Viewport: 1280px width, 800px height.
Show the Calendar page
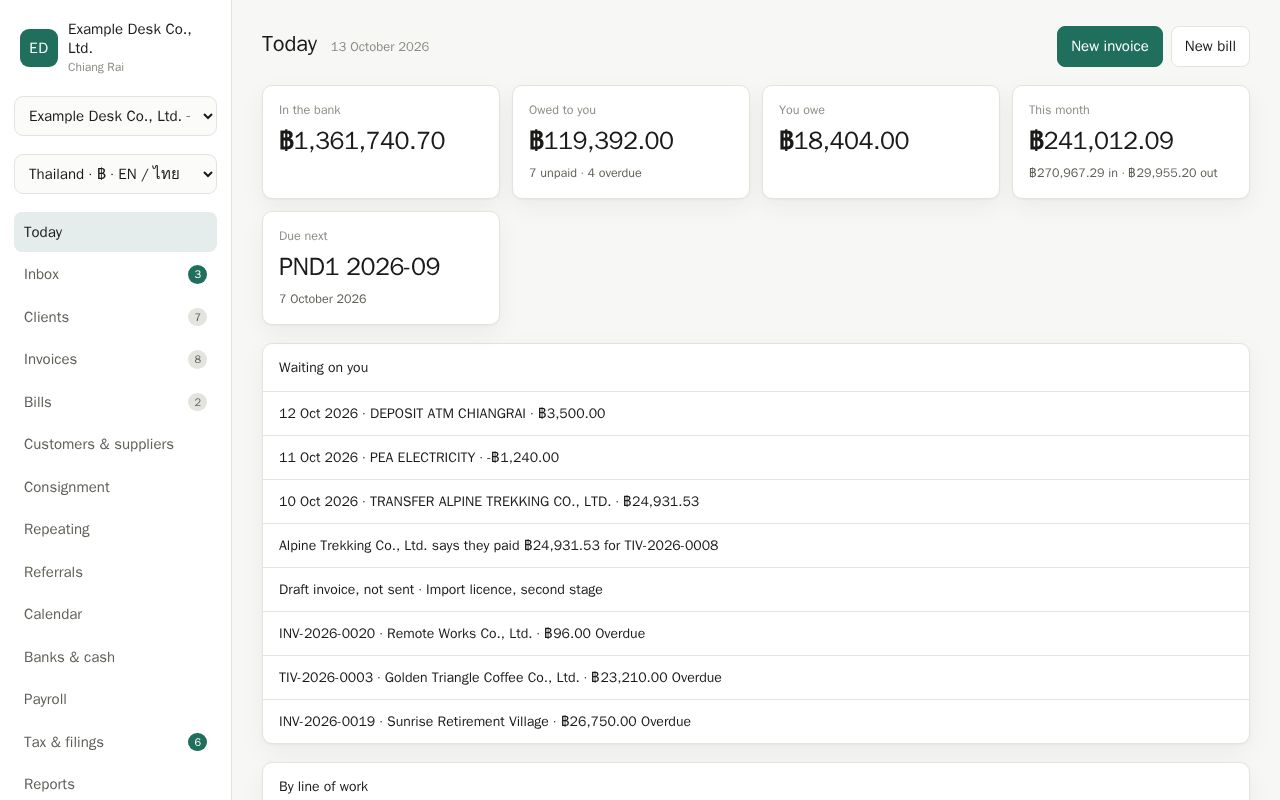coord(115,614)
